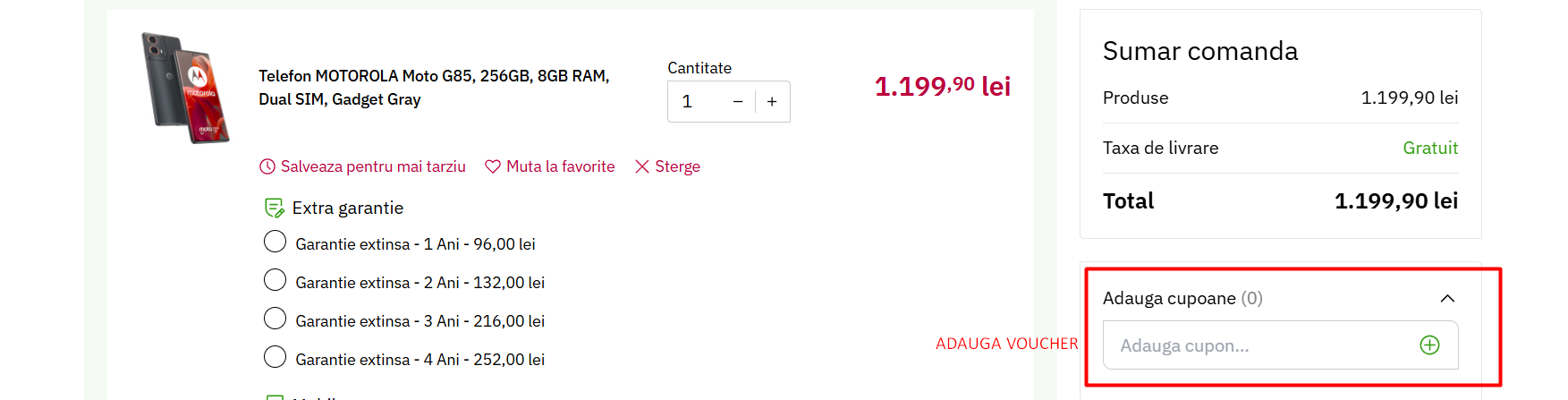Click the Muta la favorite link text
This screenshot has height=400, width=1568.
pos(560,166)
